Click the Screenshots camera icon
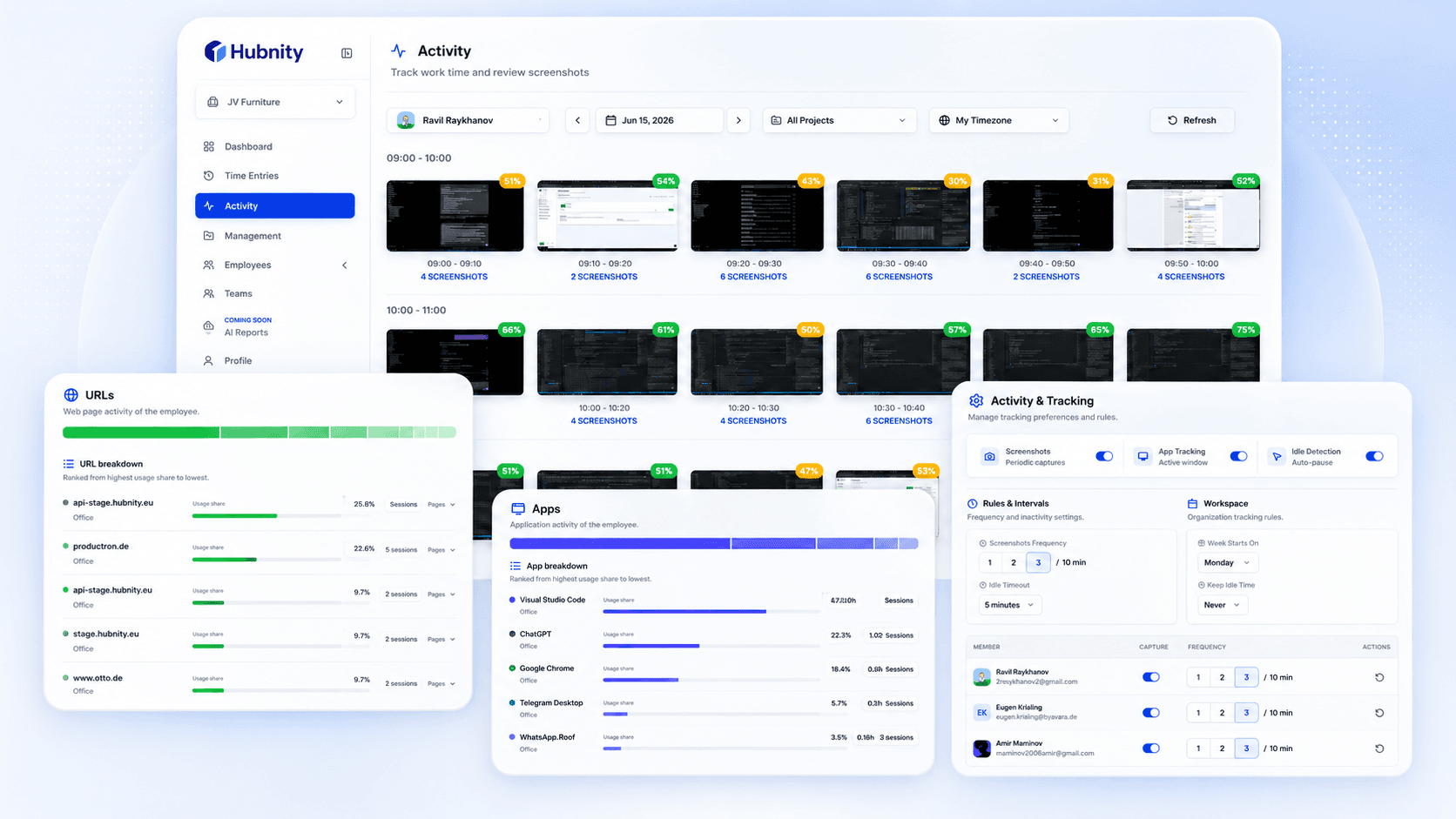This screenshot has width=1456, height=819. (x=989, y=456)
